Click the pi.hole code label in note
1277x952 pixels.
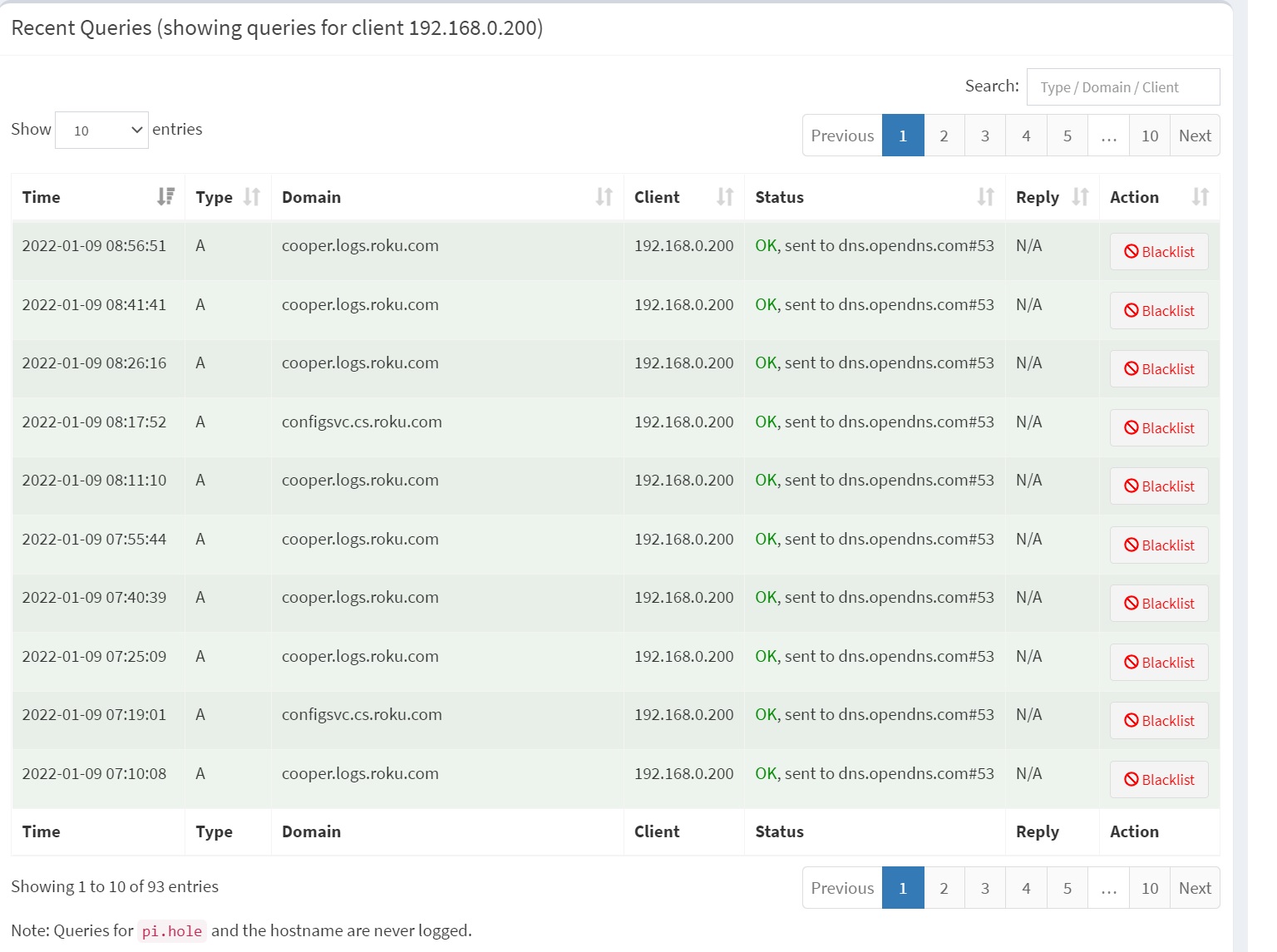point(172,931)
